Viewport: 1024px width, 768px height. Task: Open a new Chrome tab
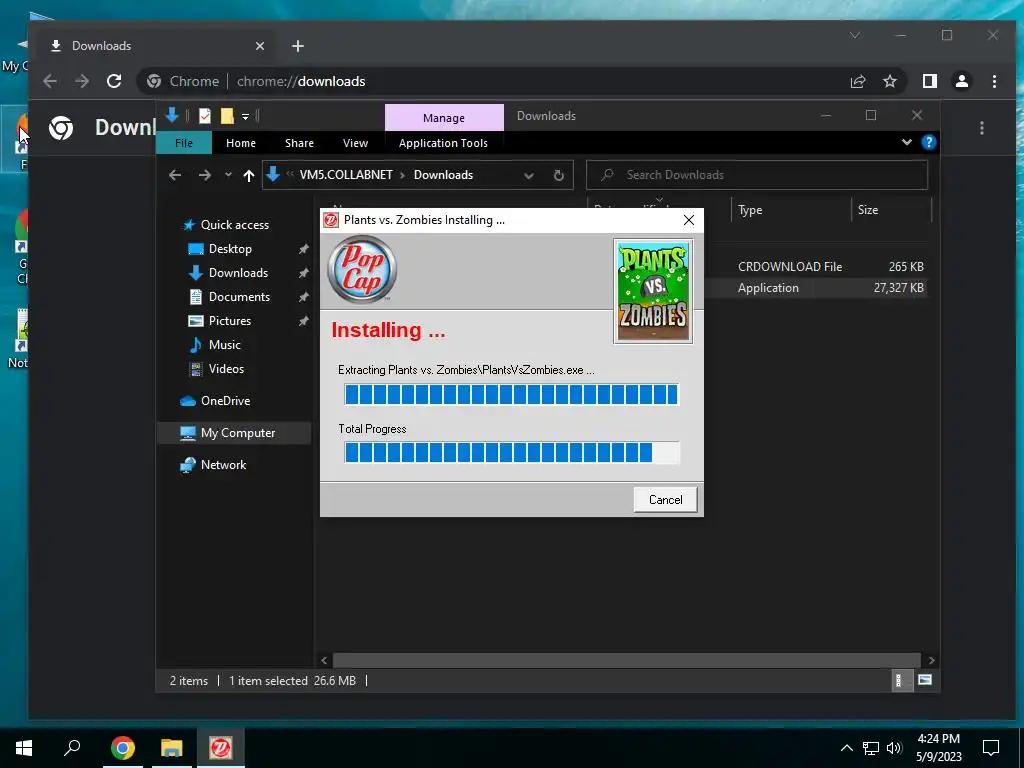[x=298, y=46]
